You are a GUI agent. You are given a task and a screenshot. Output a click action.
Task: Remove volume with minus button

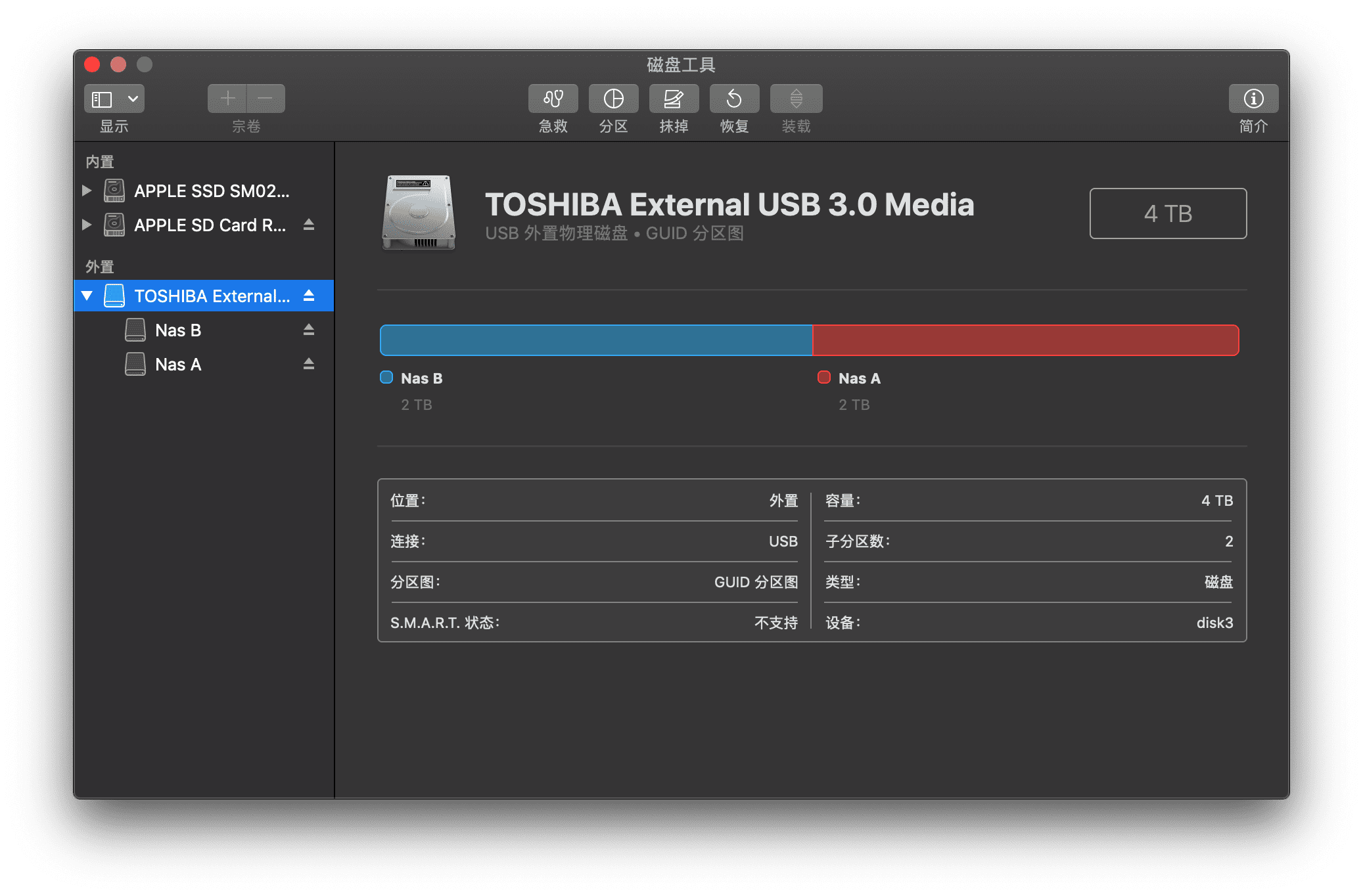pyautogui.click(x=266, y=99)
